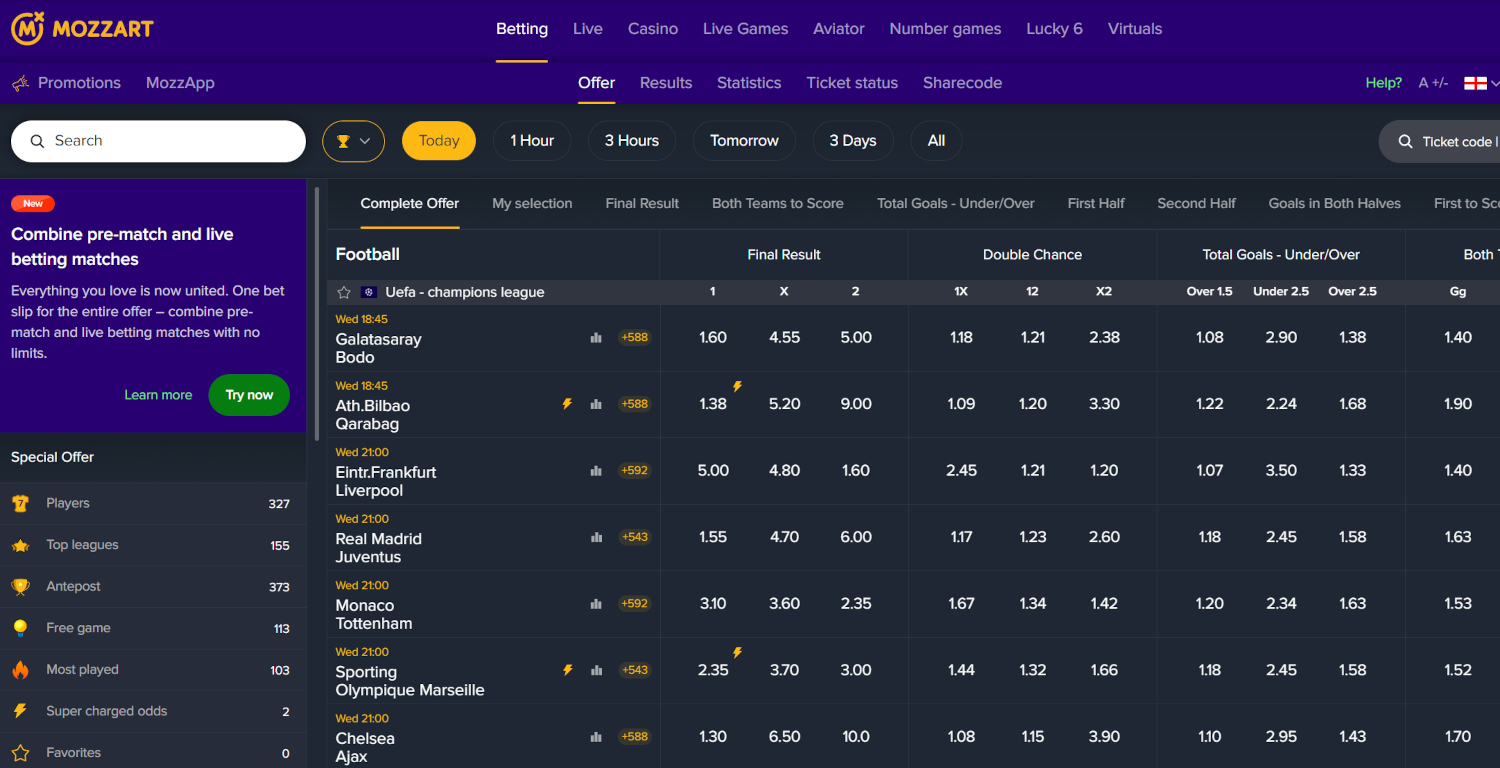Open the Help? link

pos(1383,83)
